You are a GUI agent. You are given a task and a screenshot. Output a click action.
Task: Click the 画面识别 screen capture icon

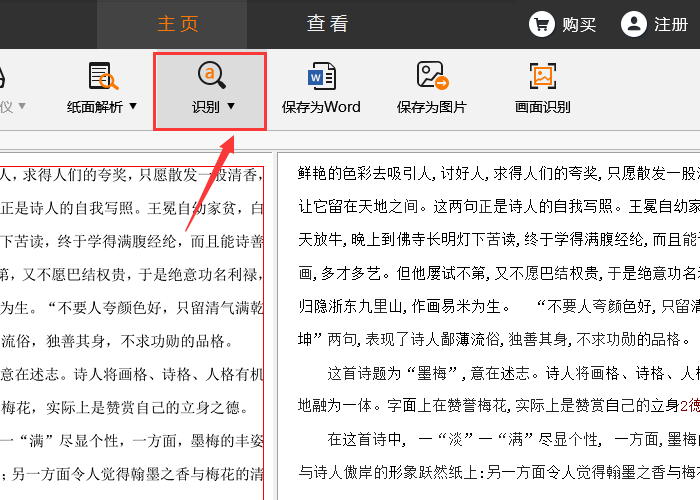click(x=542, y=76)
